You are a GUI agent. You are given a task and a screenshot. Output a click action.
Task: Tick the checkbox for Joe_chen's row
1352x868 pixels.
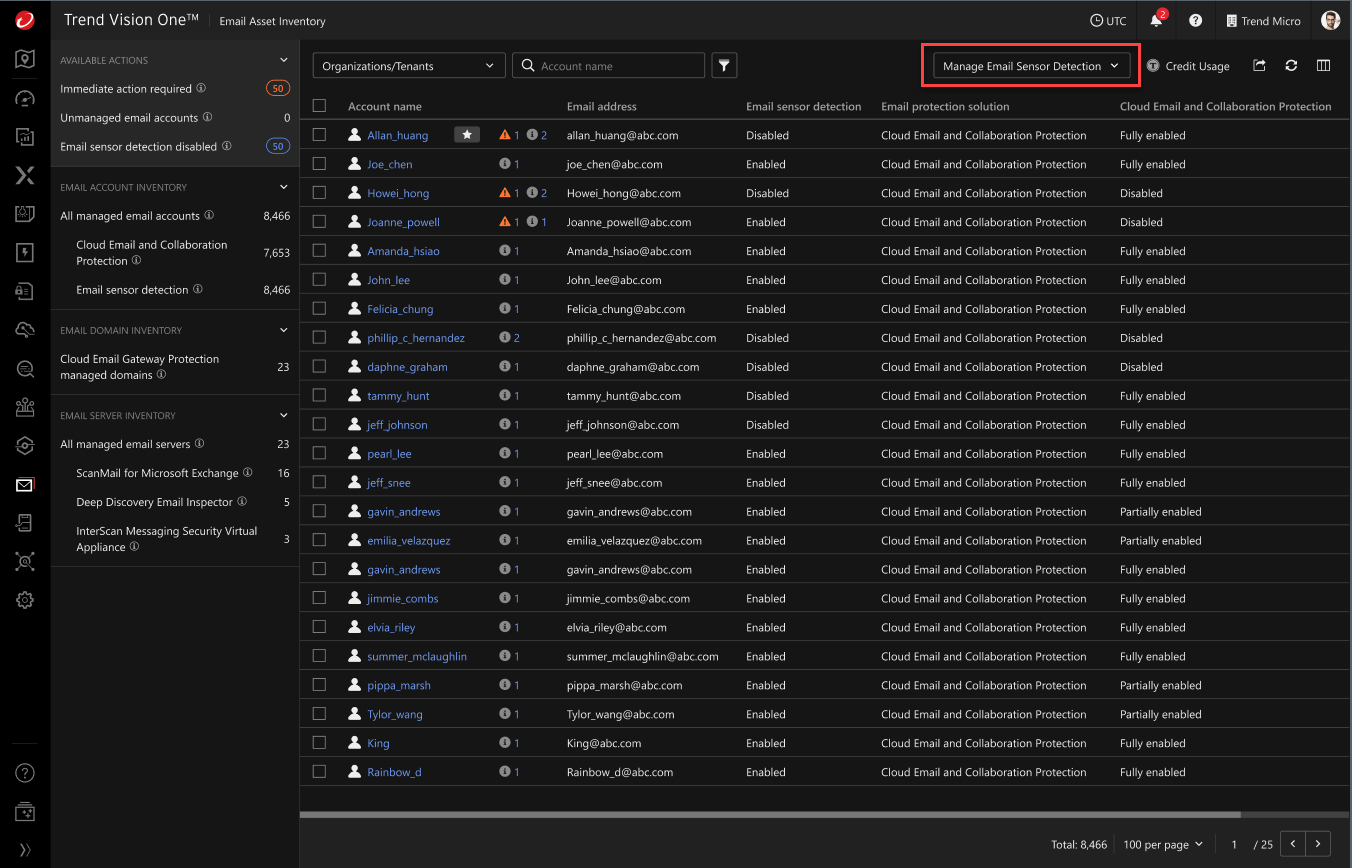click(x=320, y=163)
